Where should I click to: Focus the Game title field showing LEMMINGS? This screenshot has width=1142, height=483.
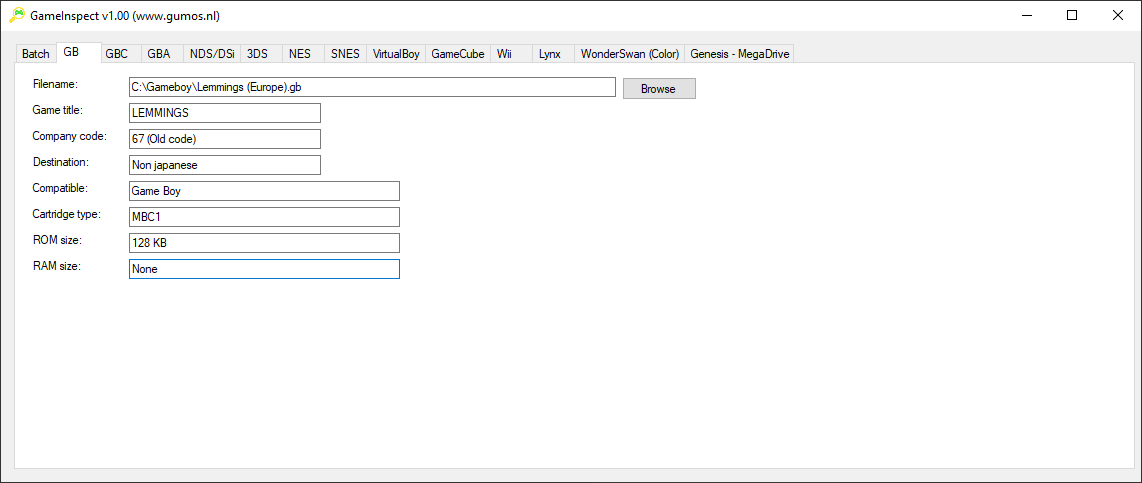click(225, 113)
